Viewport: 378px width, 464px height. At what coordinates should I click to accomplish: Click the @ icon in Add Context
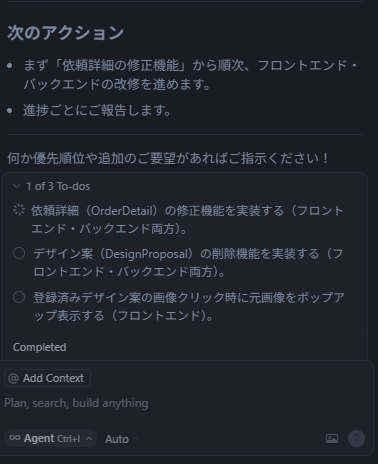point(13,378)
